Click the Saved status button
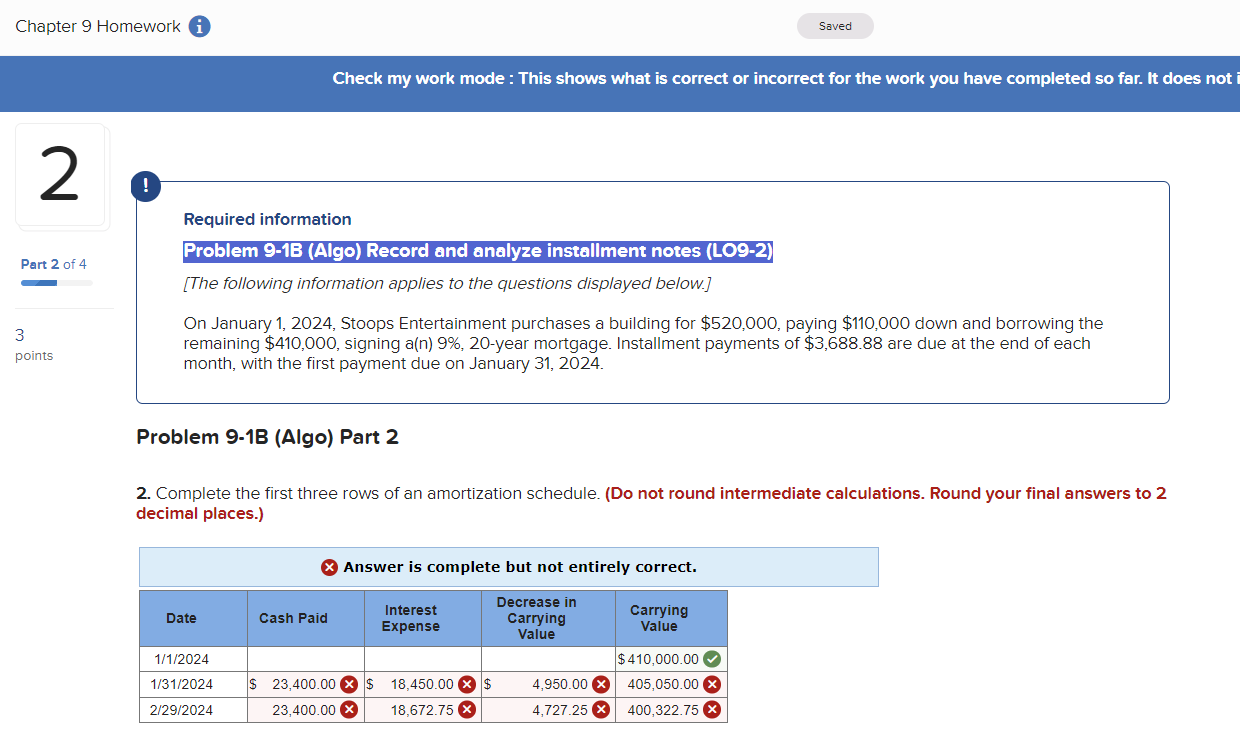The image size is (1240, 744). click(835, 26)
